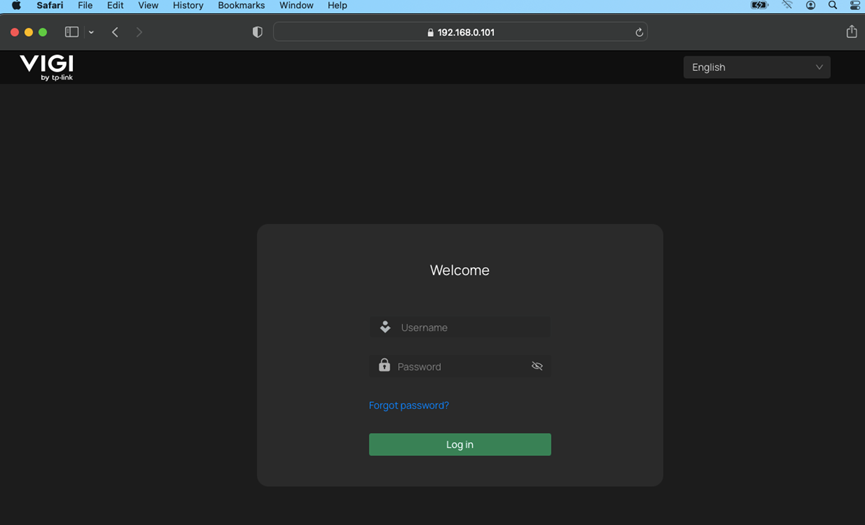Expand the English language dropdown
The height and width of the screenshot is (525, 865).
757,67
